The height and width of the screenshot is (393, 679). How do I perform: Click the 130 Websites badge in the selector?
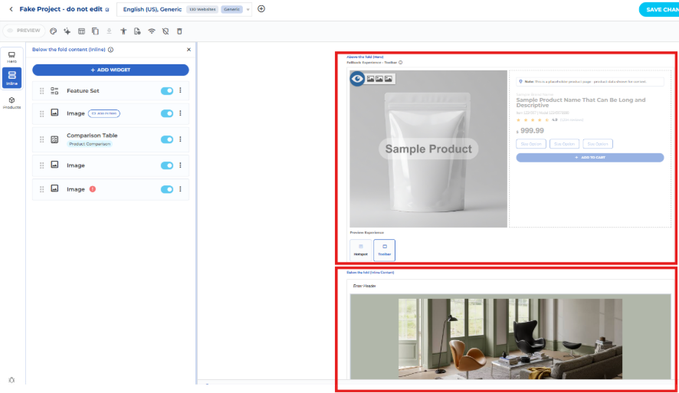point(202,9)
